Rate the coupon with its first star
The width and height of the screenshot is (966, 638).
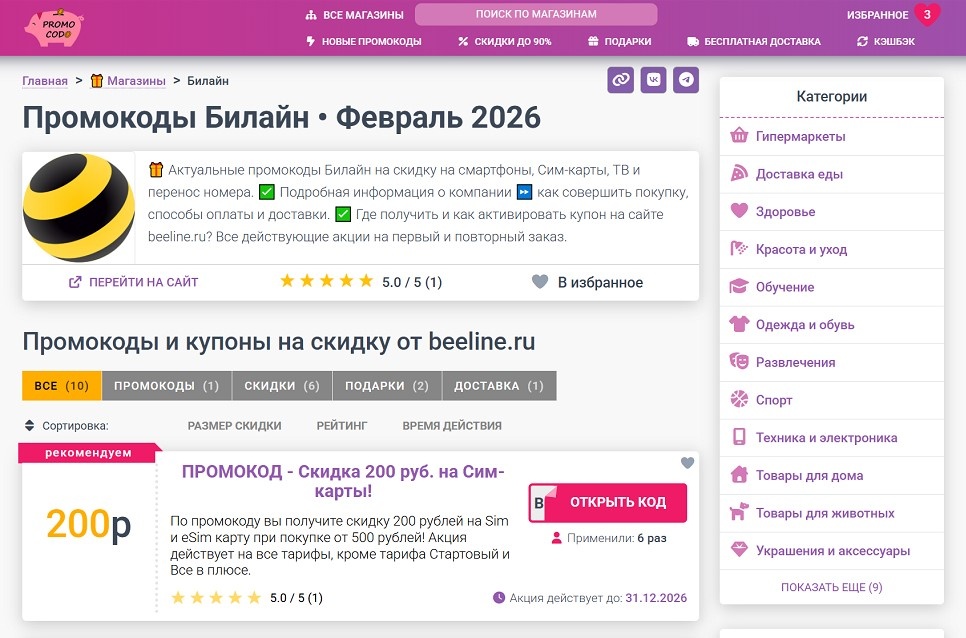[178, 597]
